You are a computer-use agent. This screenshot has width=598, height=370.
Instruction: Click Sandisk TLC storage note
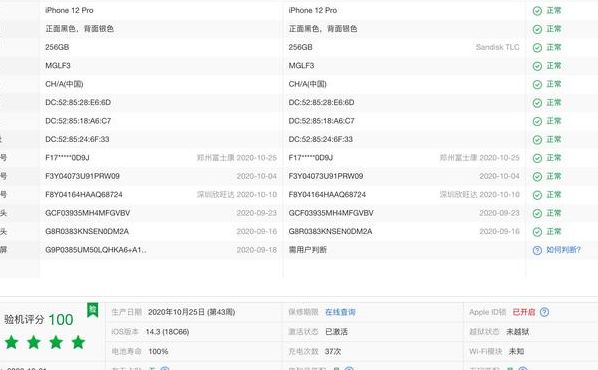tap(497, 47)
